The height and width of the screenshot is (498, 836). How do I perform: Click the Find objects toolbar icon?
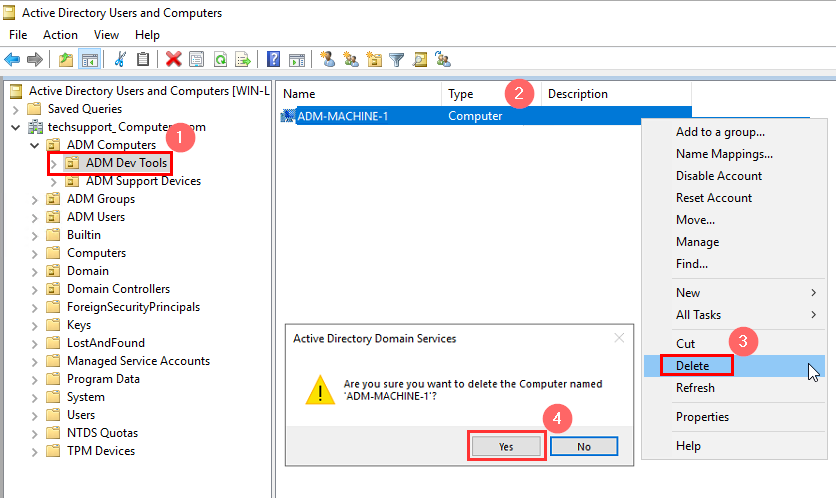[420, 59]
